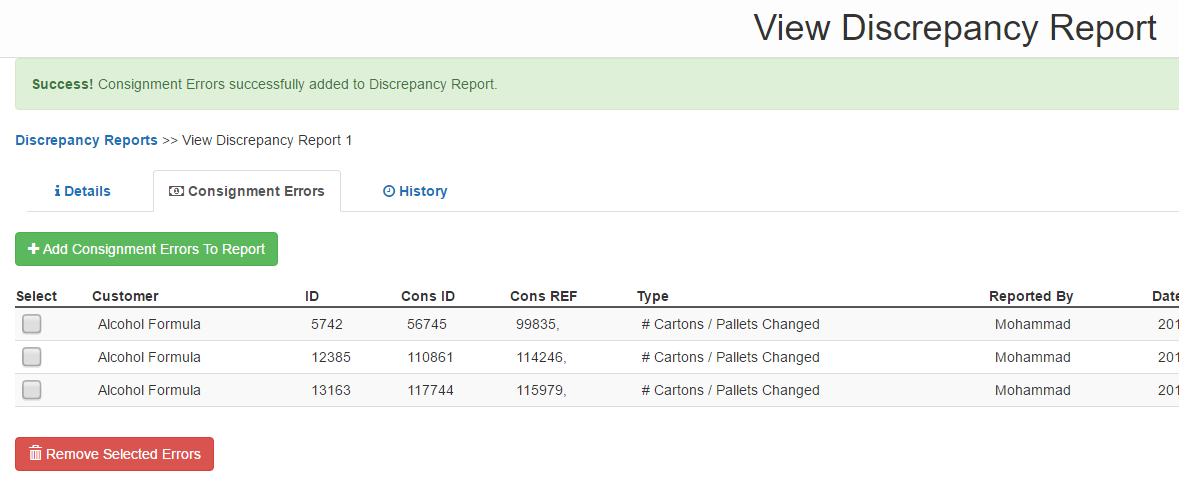Click the Type column header
Image resolution: width=1179 pixels, height=478 pixels.
[x=652, y=296]
